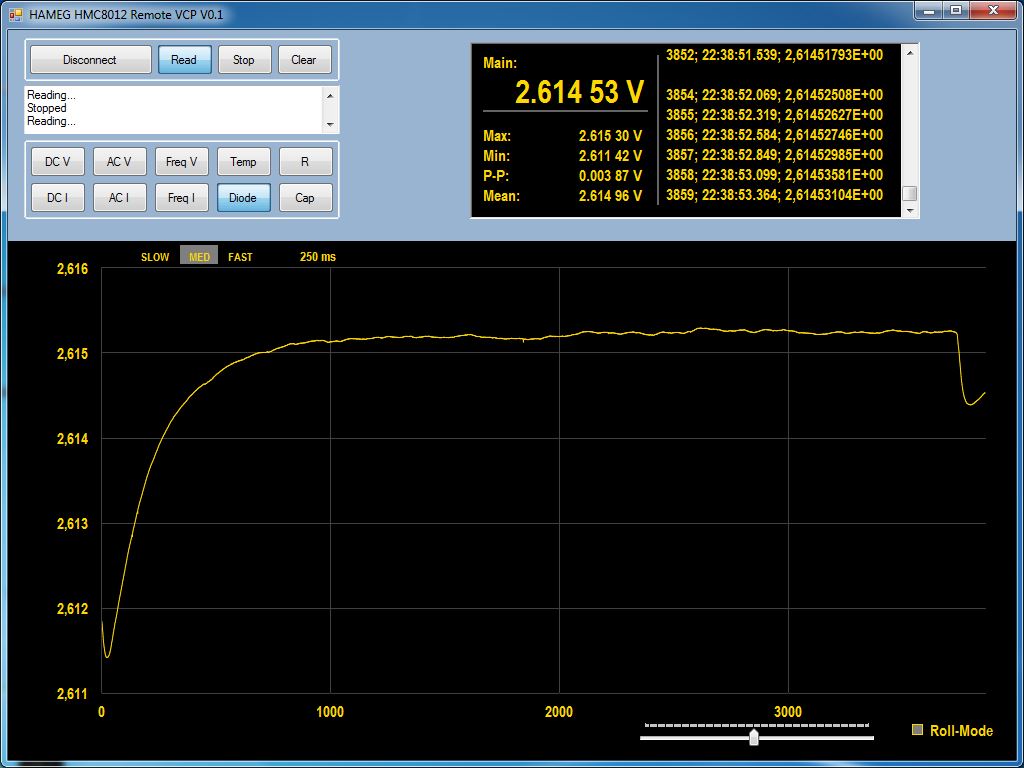Image resolution: width=1024 pixels, height=768 pixels.
Task: Select reading row 3859 in the list
Action: (775, 195)
